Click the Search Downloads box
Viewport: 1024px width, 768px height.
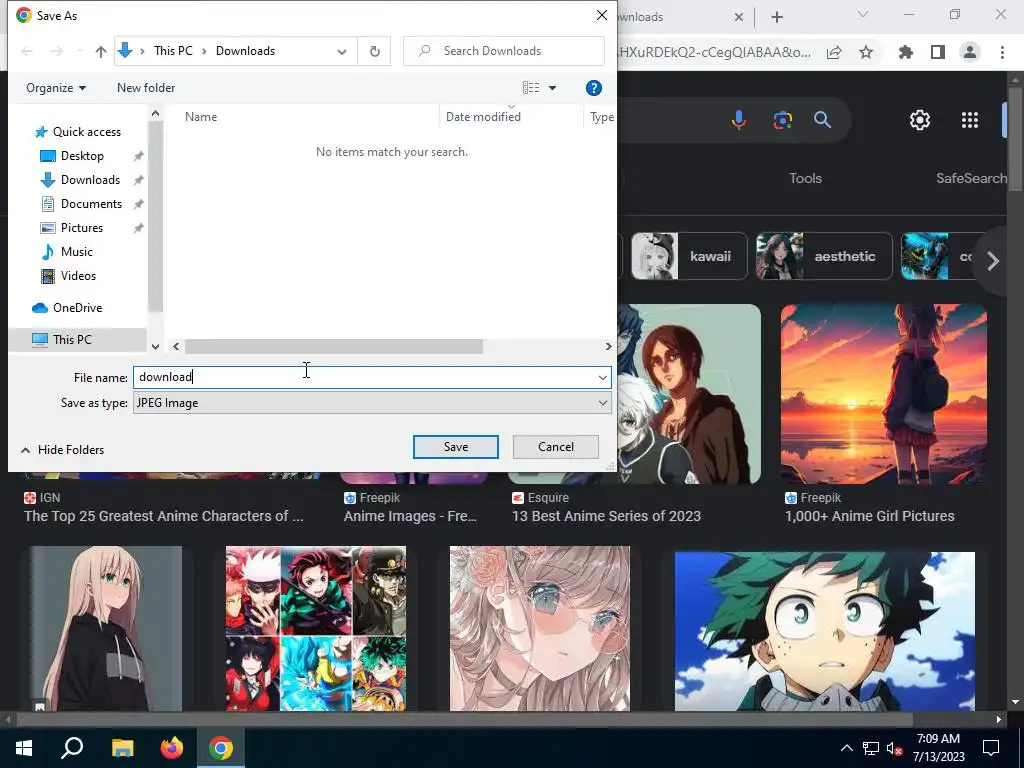click(x=504, y=51)
